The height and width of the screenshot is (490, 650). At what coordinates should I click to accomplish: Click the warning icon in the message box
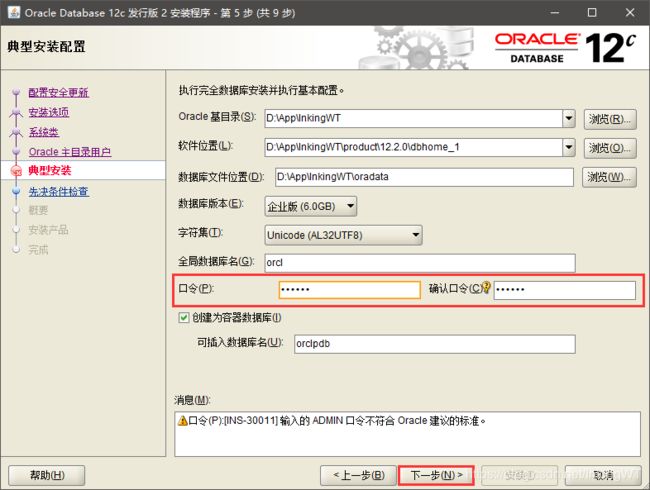[182, 421]
